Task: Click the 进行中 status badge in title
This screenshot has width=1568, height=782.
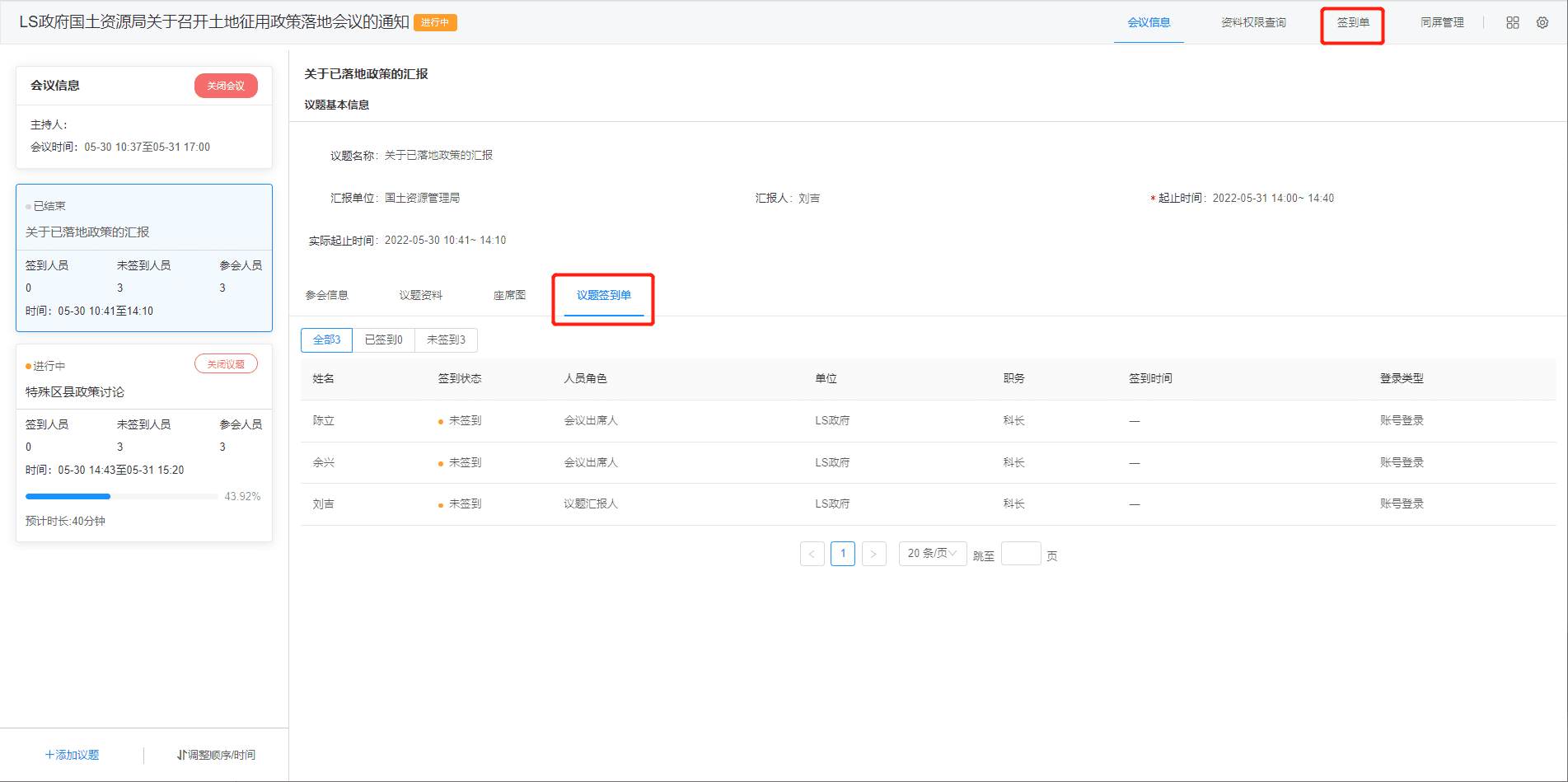Action: tap(435, 23)
